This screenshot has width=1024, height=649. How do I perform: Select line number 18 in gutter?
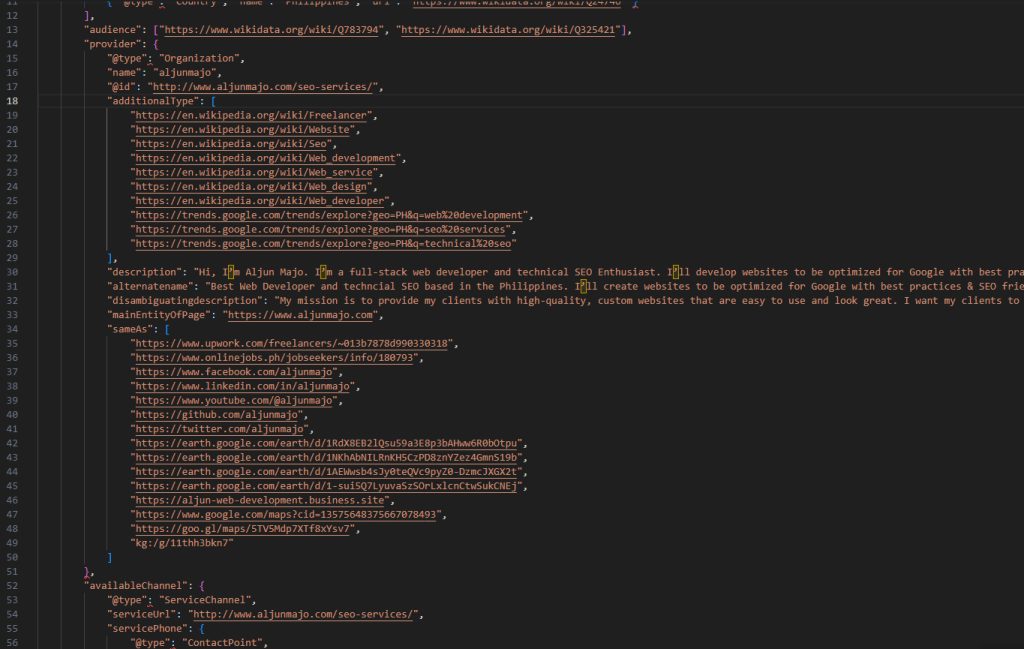coord(12,101)
